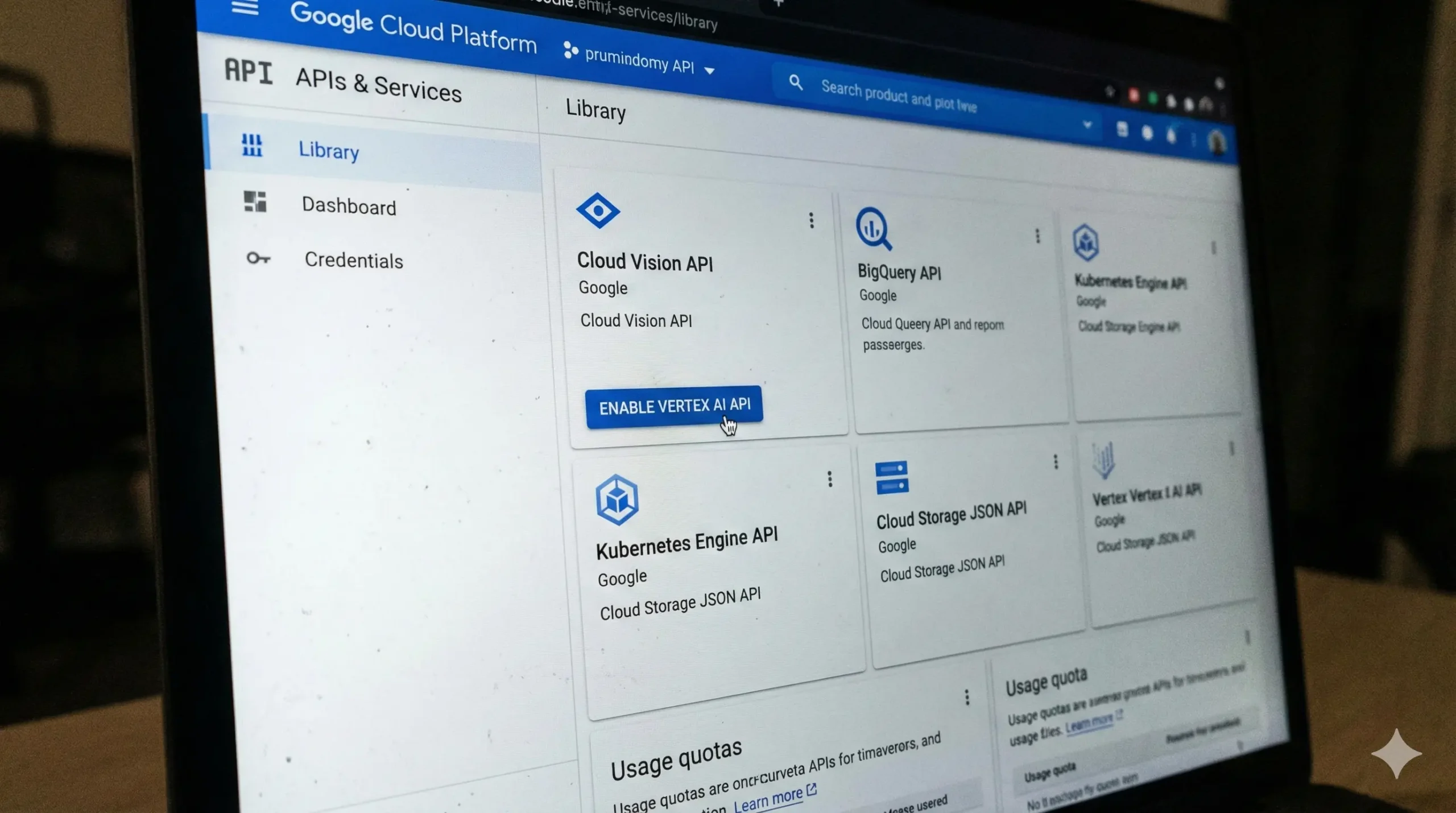Viewport: 1456px width, 813px height.
Task: Click the Cloud Vision API diamond icon
Action: [598, 211]
